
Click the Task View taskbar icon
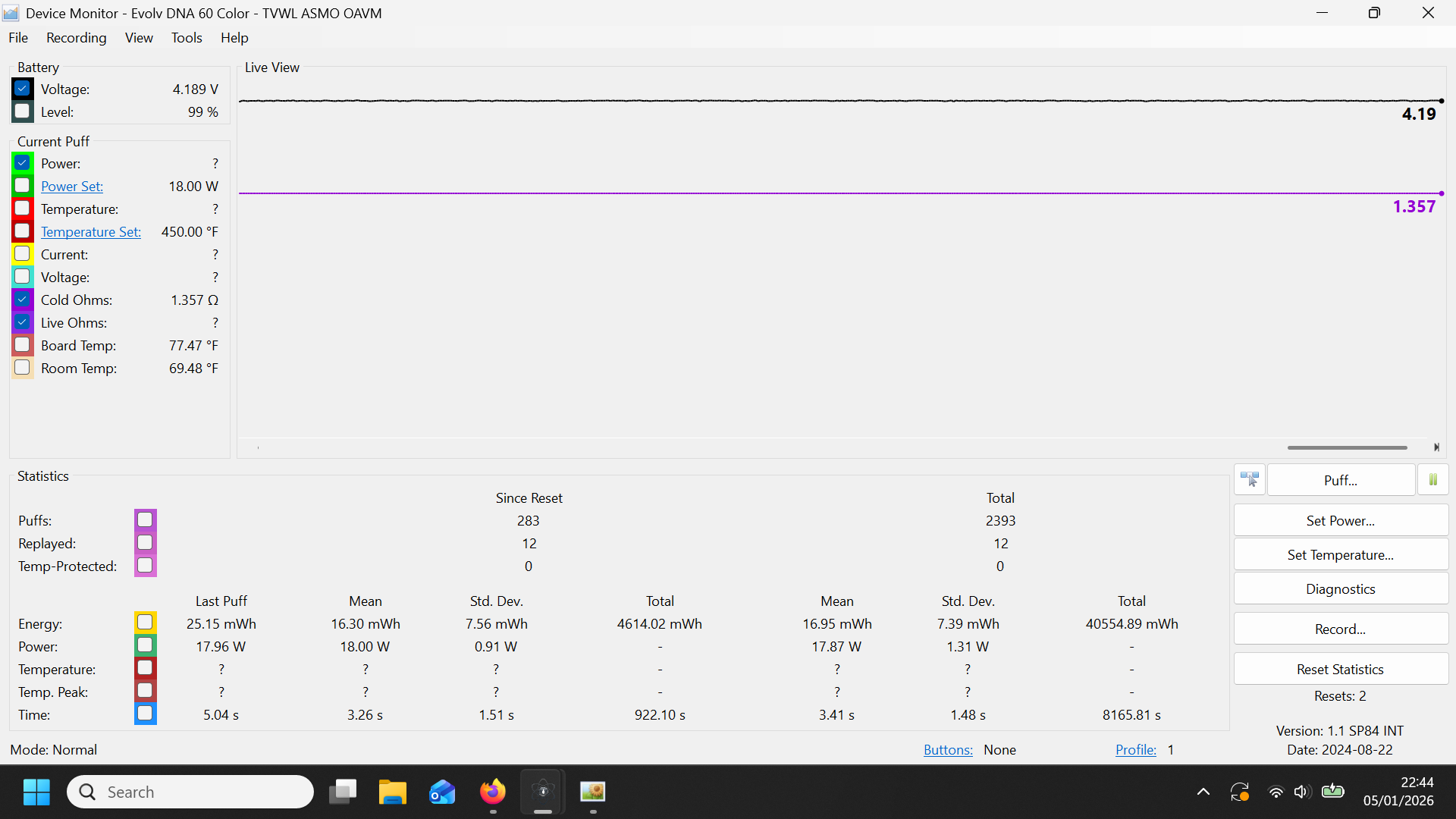tap(343, 792)
